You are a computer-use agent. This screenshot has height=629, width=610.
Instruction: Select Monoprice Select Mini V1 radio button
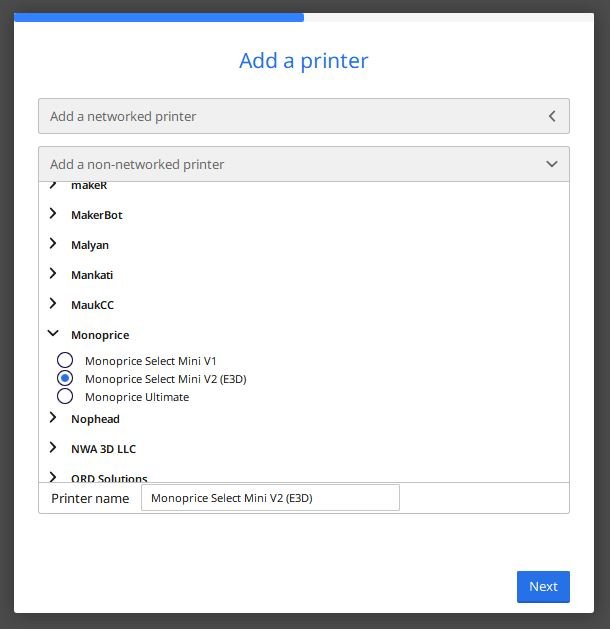[x=65, y=360]
